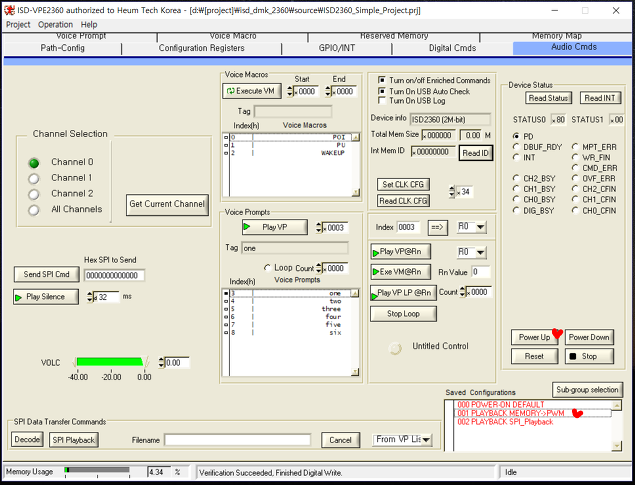Screen dimensions: 635x485
Task: Select 002 PLAYBACK SPI_Playback configuration
Action: (533, 422)
